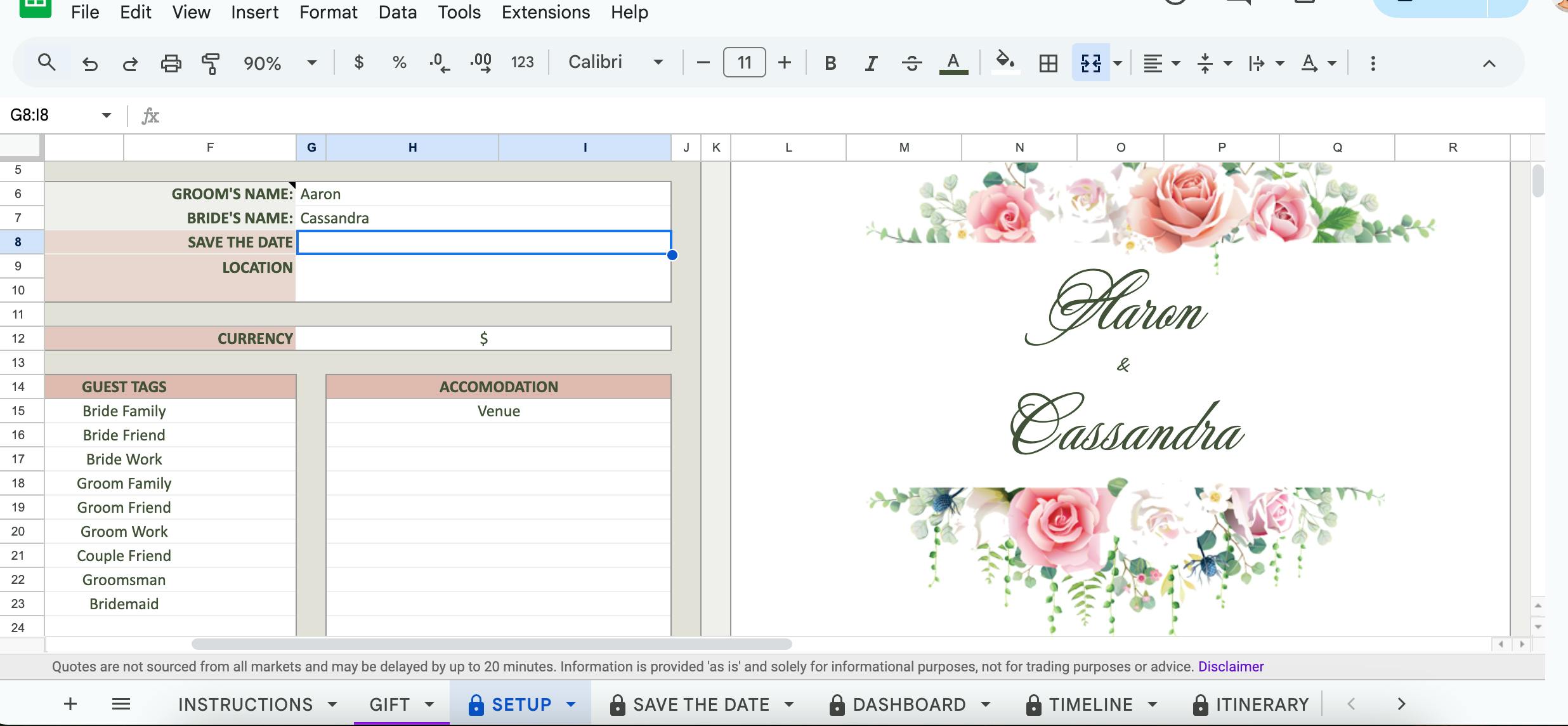
Task: Click the text color icon
Action: pos(953,63)
